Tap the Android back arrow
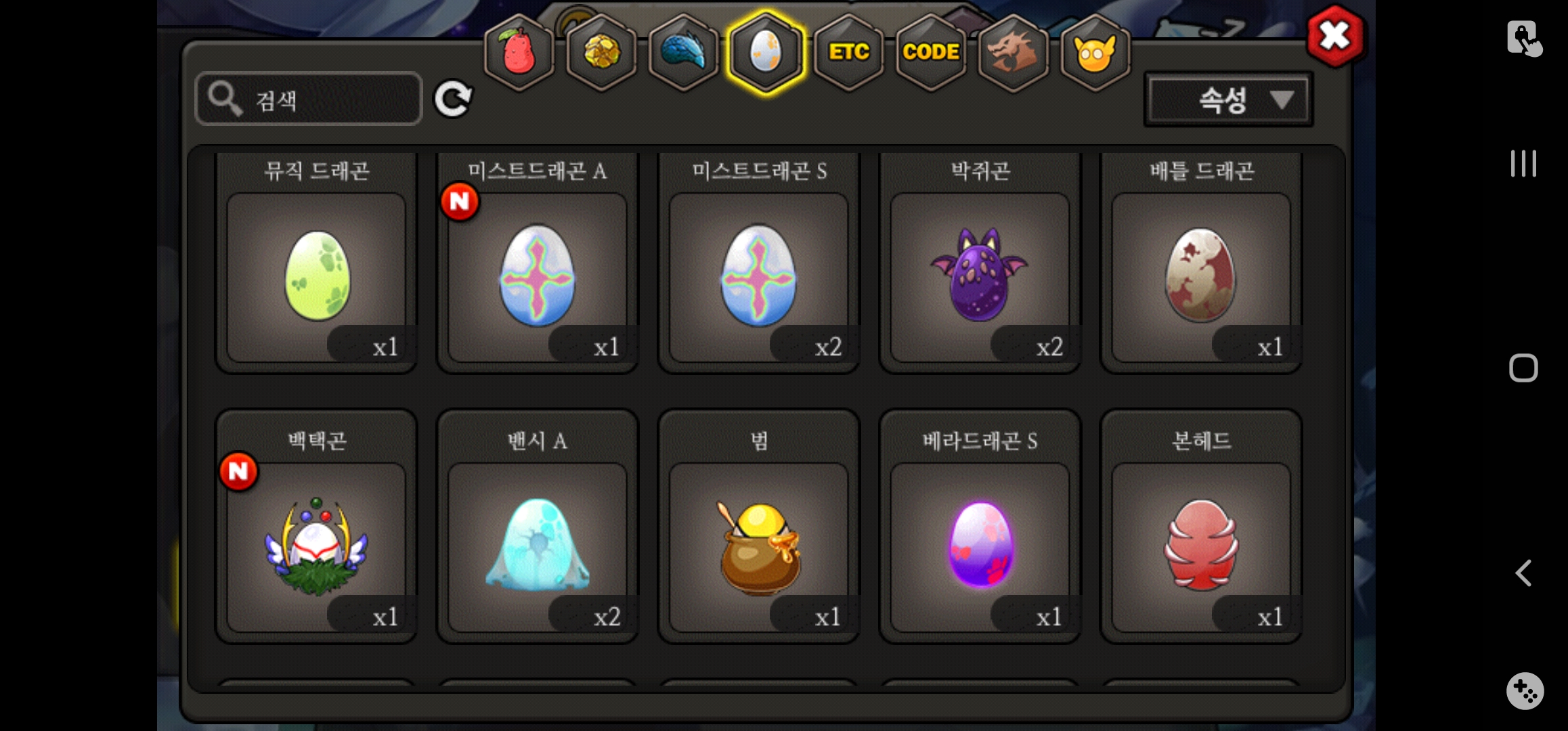Viewport: 1568px width, 731px height. [1523, 573]
